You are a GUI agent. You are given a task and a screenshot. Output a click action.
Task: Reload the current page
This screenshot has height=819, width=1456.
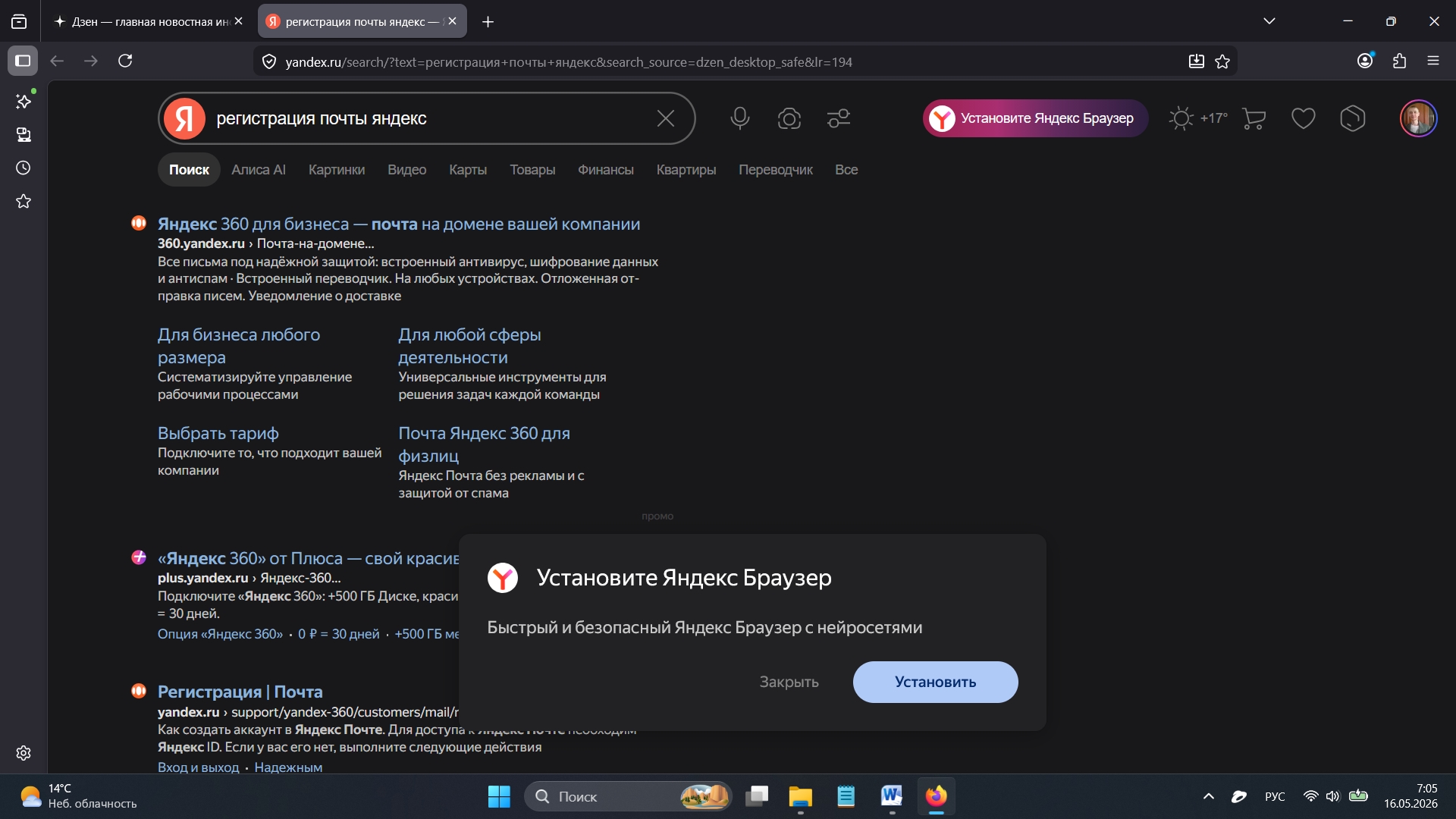coord(126,61)
